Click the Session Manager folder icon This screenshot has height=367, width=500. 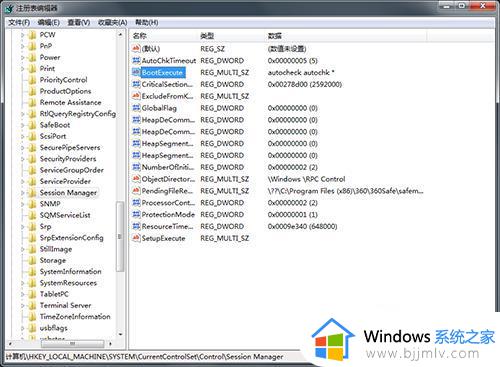[32, 193]
